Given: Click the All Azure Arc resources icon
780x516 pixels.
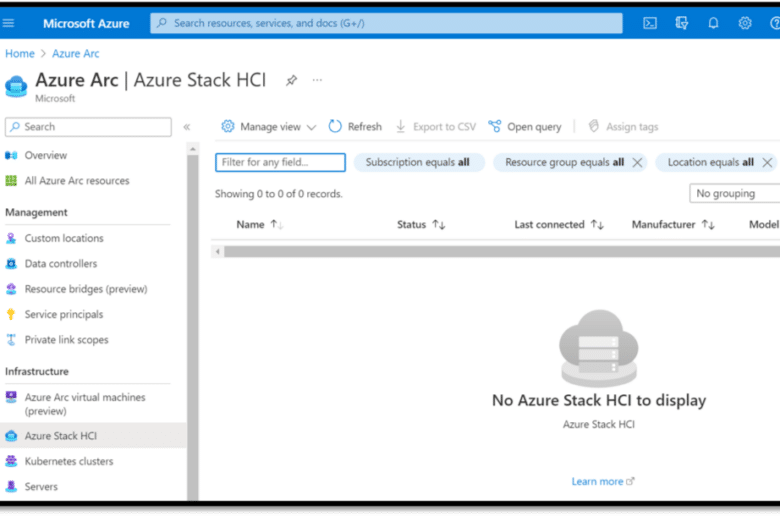Looking at the screenshot, I should click(11, 181).
